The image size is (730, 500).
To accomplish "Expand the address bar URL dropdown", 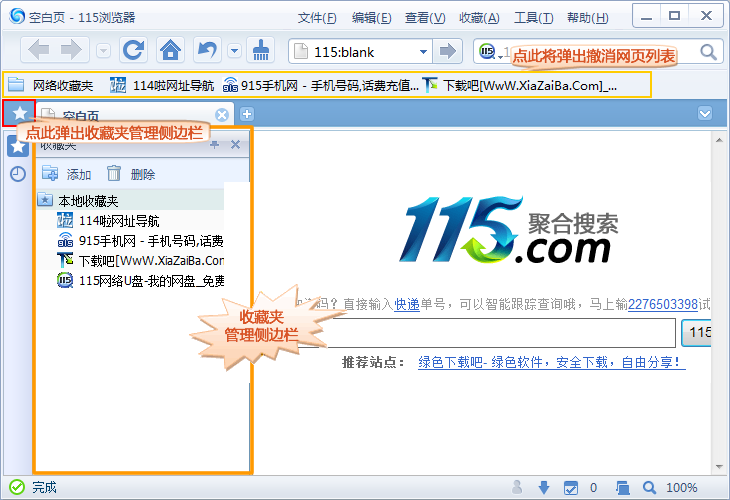I will pyautogui.click(x=423, y=52).
